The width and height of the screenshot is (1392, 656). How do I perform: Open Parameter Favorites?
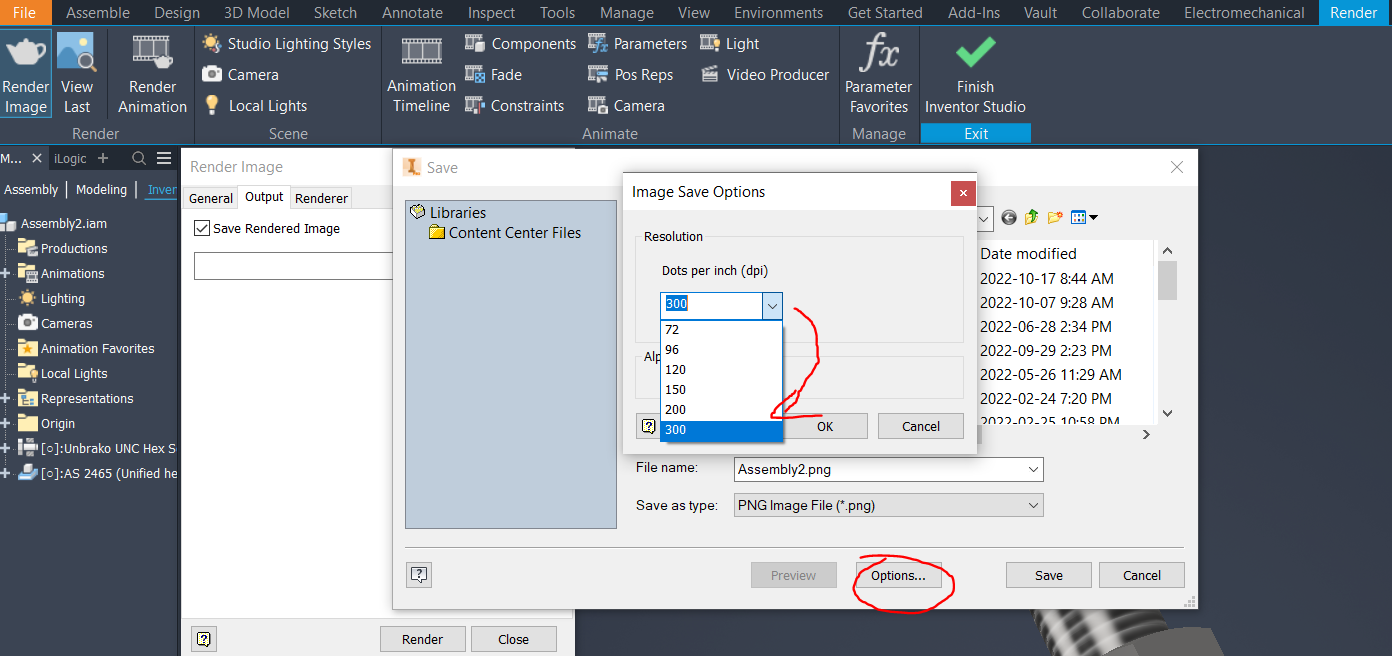tap(877, 72)
